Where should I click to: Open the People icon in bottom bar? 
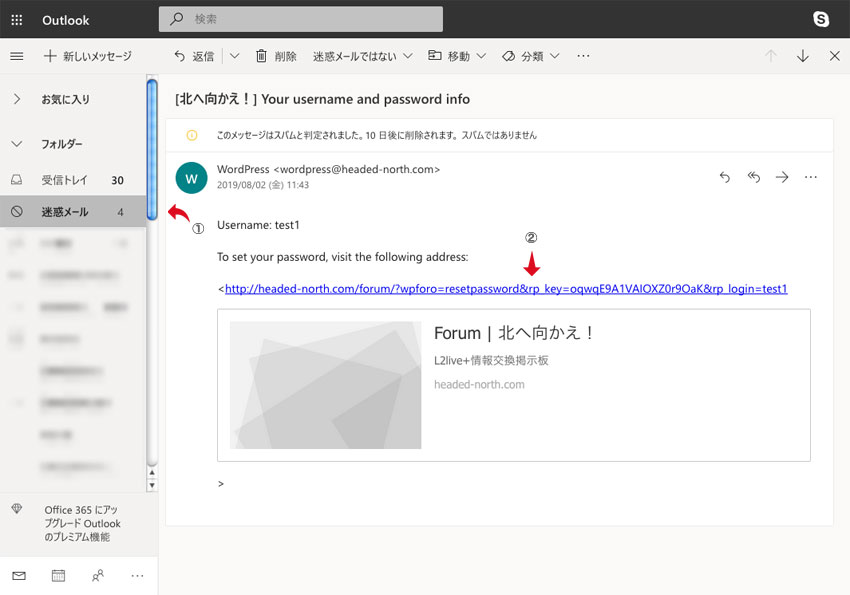coord(97,576)
